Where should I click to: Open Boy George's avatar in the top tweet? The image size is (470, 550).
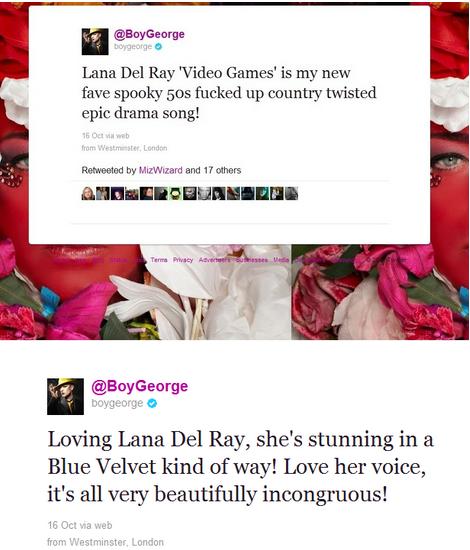[x=95, y=42]
